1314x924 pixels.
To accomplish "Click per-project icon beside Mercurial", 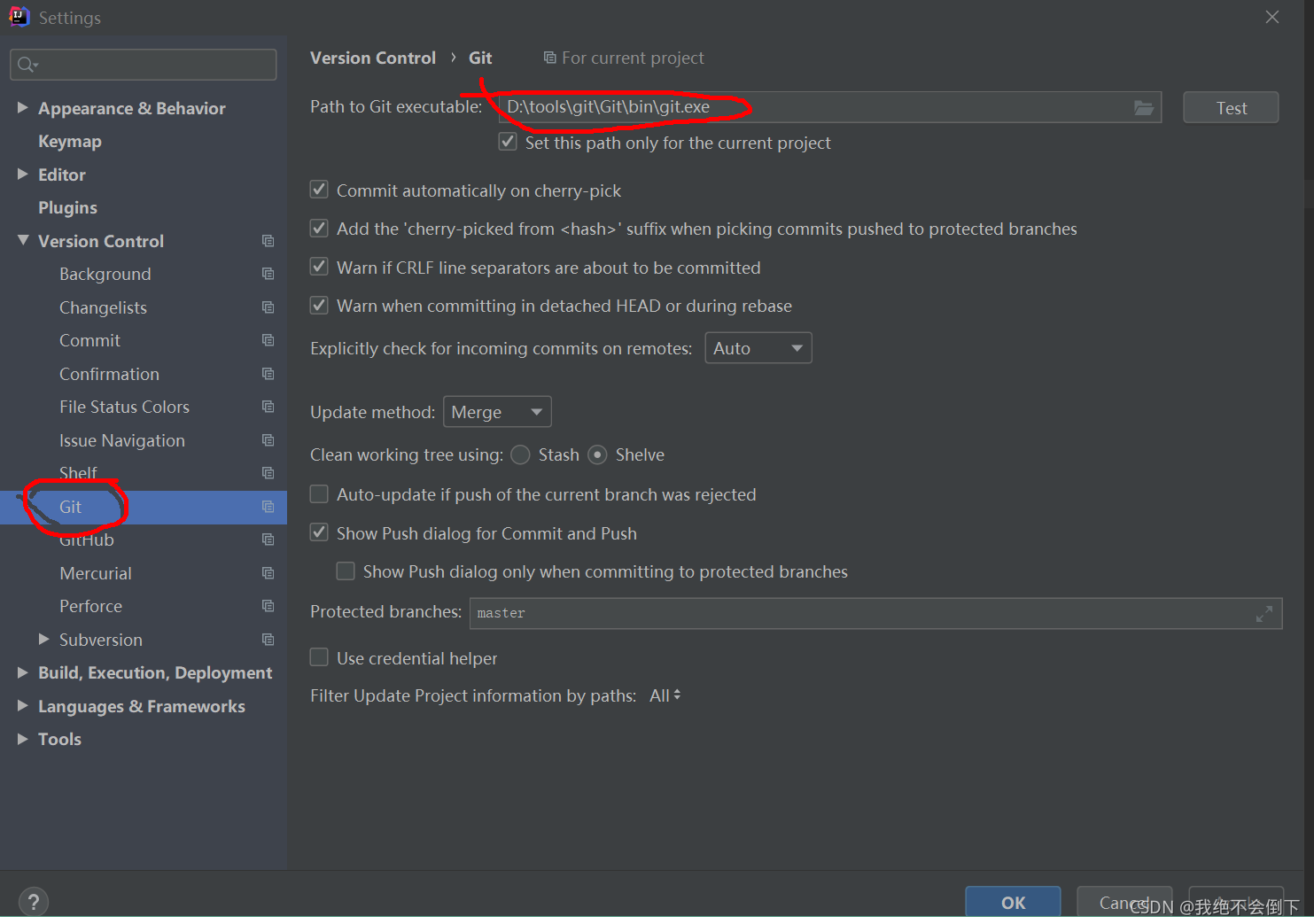I will pos(268,573).
